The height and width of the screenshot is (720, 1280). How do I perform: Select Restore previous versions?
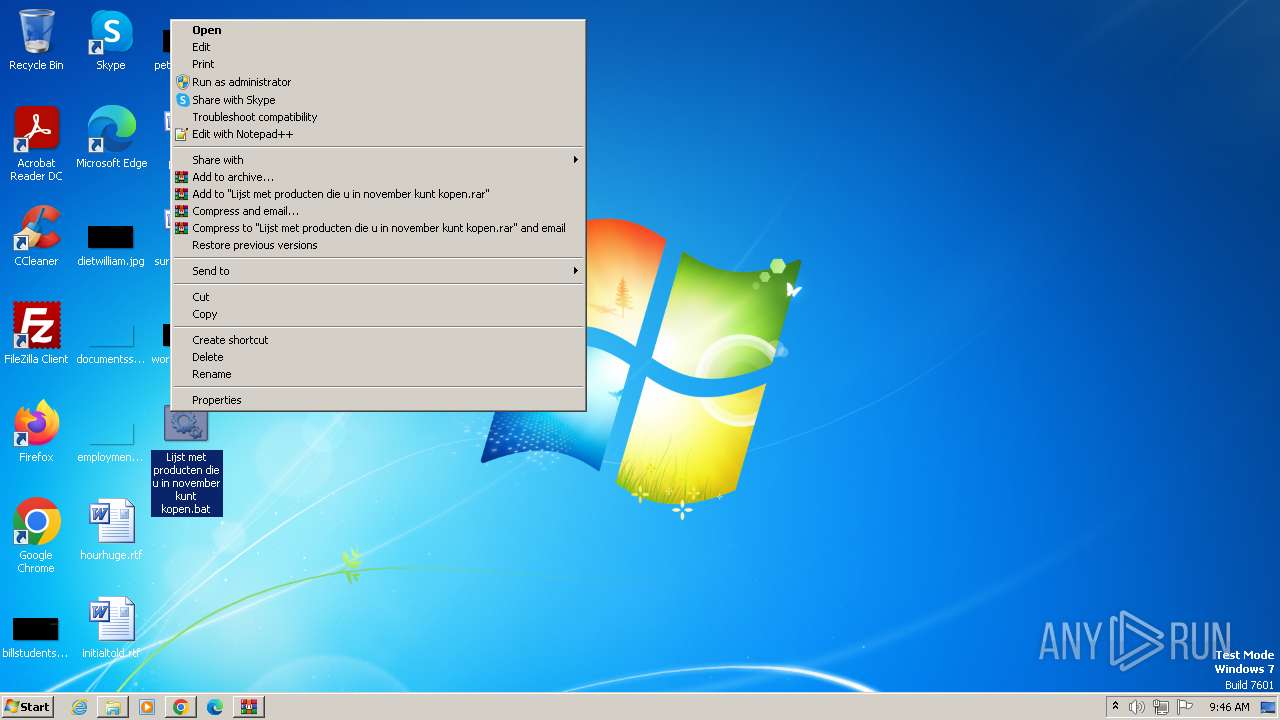coord(378,245)
